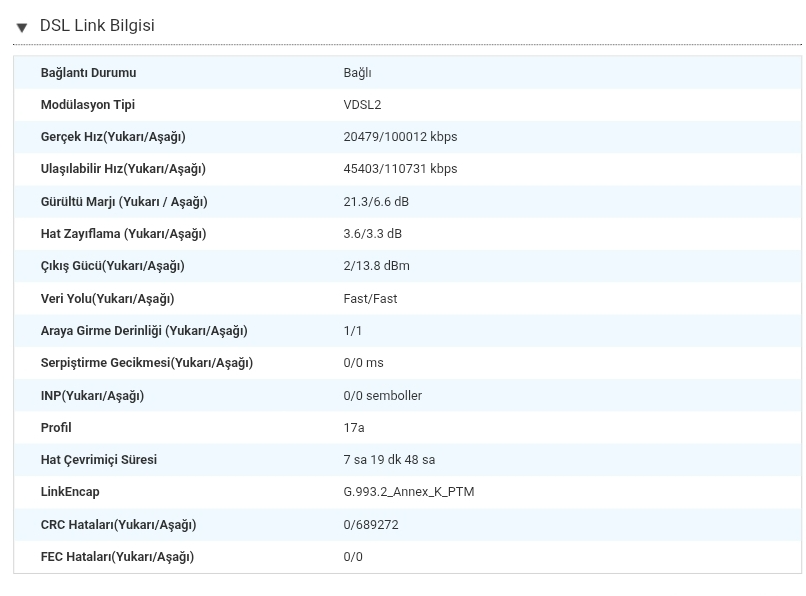Select the G.993.2_Annex_K_PTM value
806x596 pixels.
[409, 492]
